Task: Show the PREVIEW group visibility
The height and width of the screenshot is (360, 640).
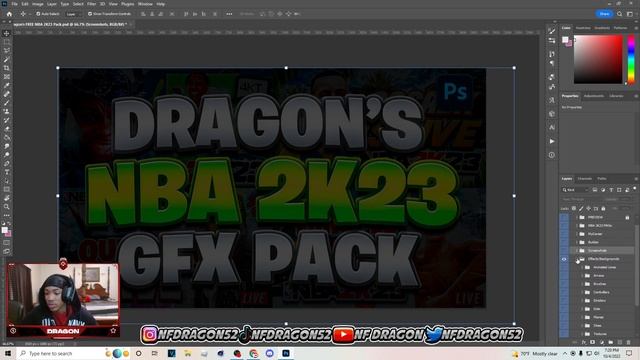Action: [564, 218]
